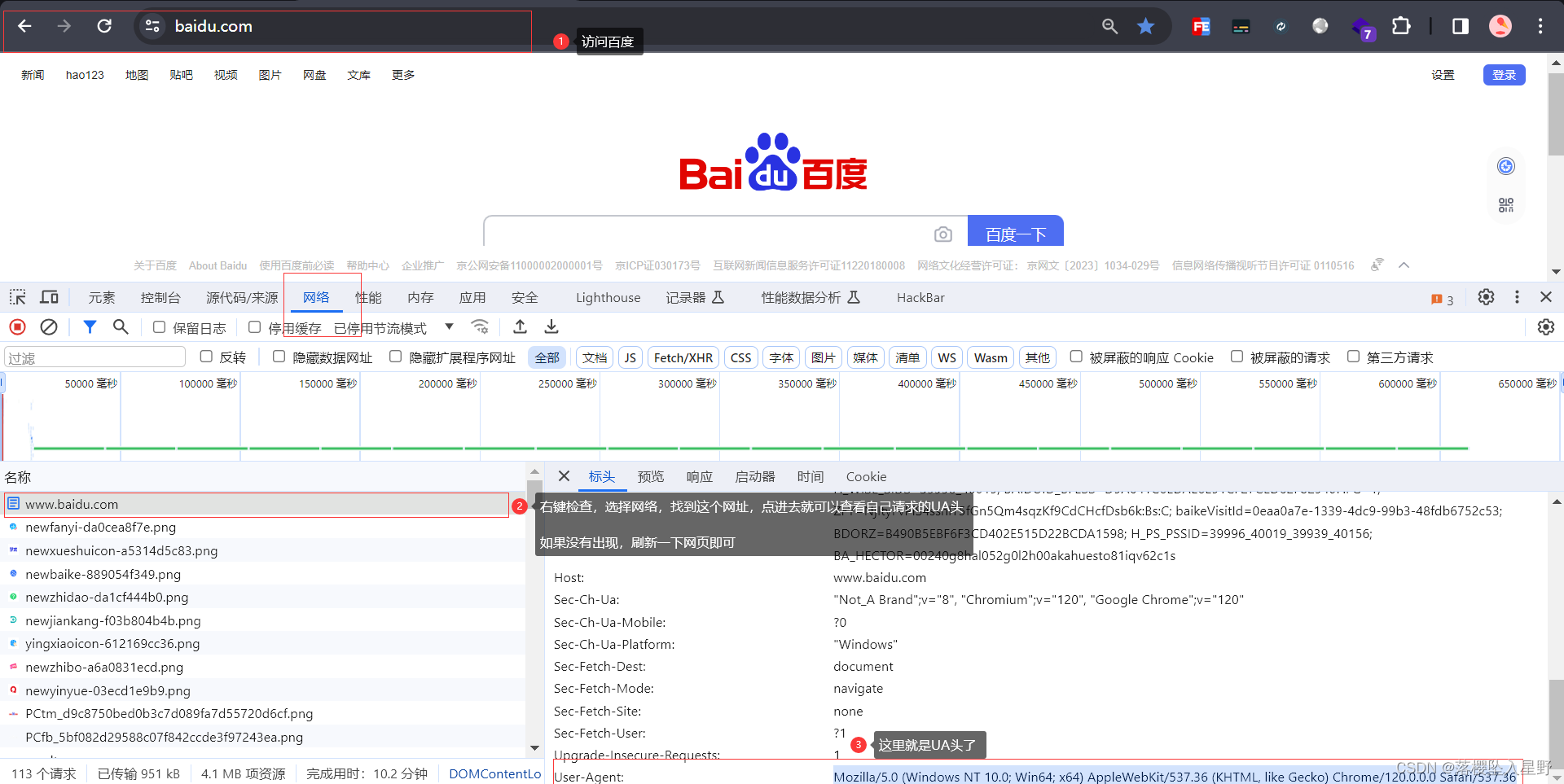
Task: Select the 响应 details tab
Action: click(x=699, y=476)
